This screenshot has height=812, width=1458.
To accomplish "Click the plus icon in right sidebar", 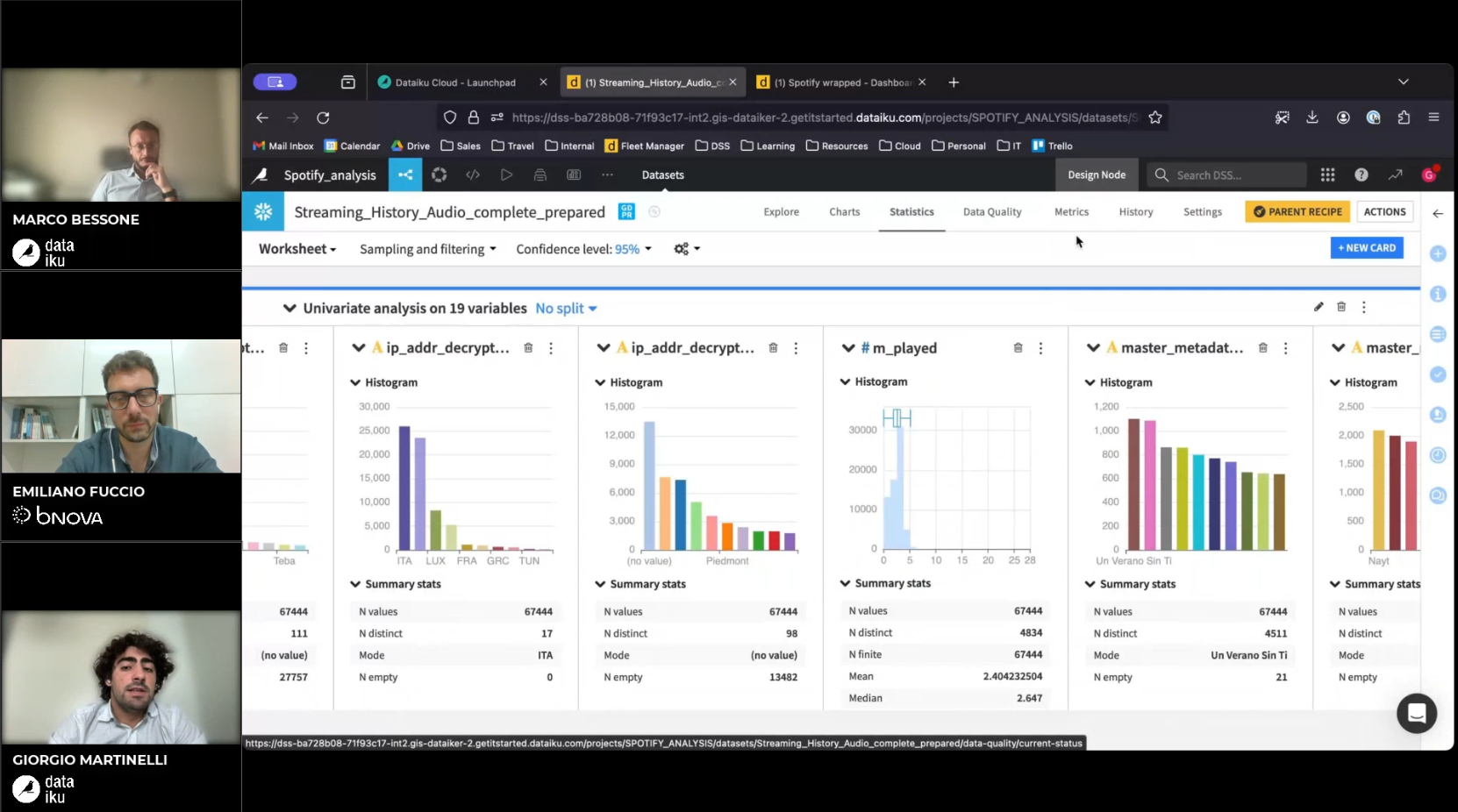I will [x=1438, y=253].
